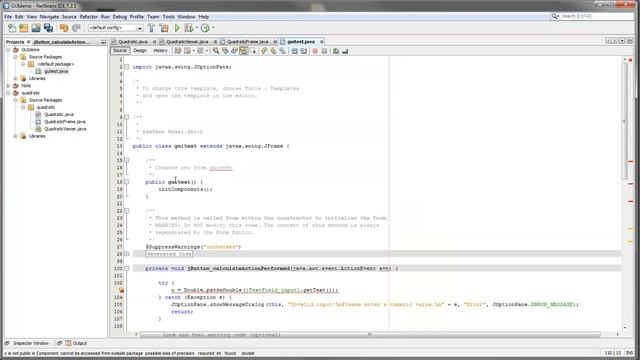Expand the Note project node

pos(8,86)
